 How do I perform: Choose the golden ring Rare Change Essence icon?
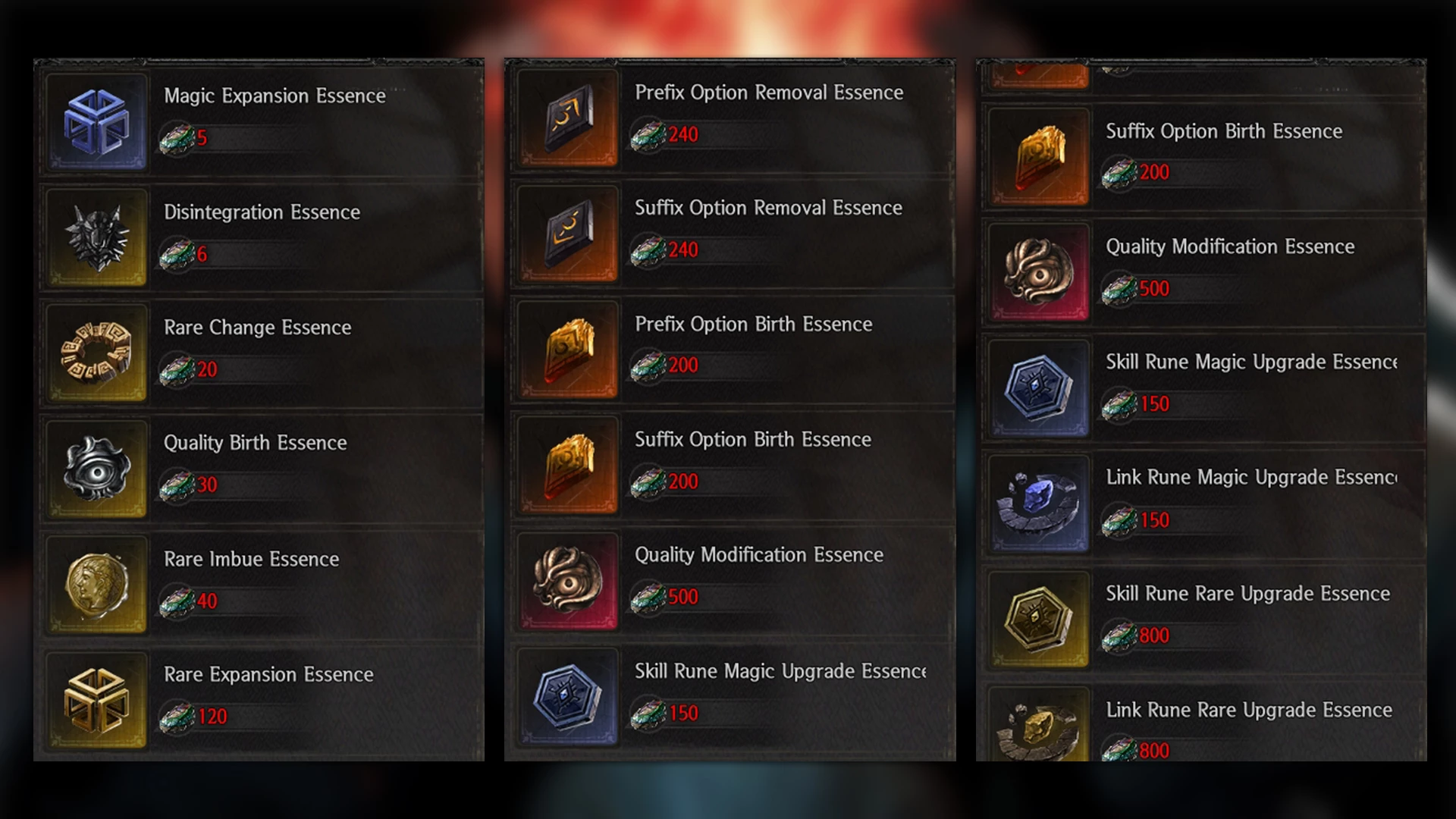(x=97, y=353)
